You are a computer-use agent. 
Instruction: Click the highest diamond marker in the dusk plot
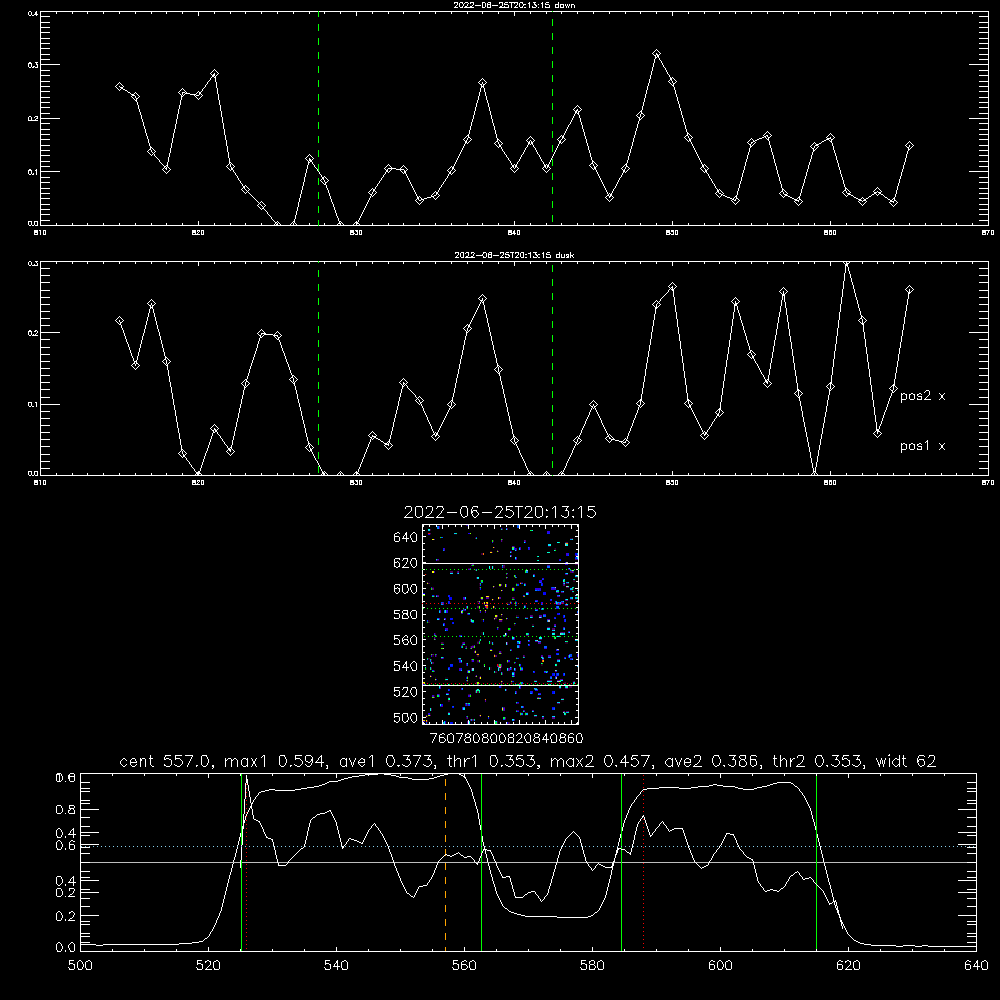coord(846,263)
